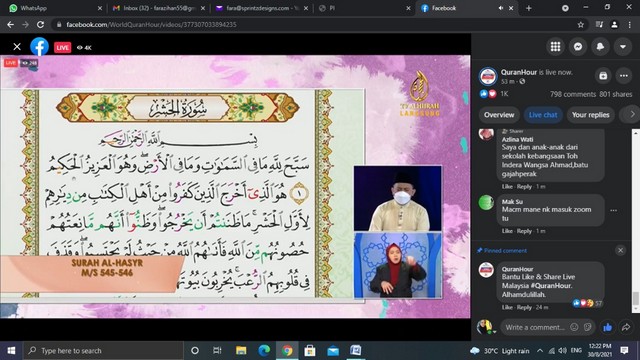
Task: Like Mak Su's comment
Action: [507, 231]
